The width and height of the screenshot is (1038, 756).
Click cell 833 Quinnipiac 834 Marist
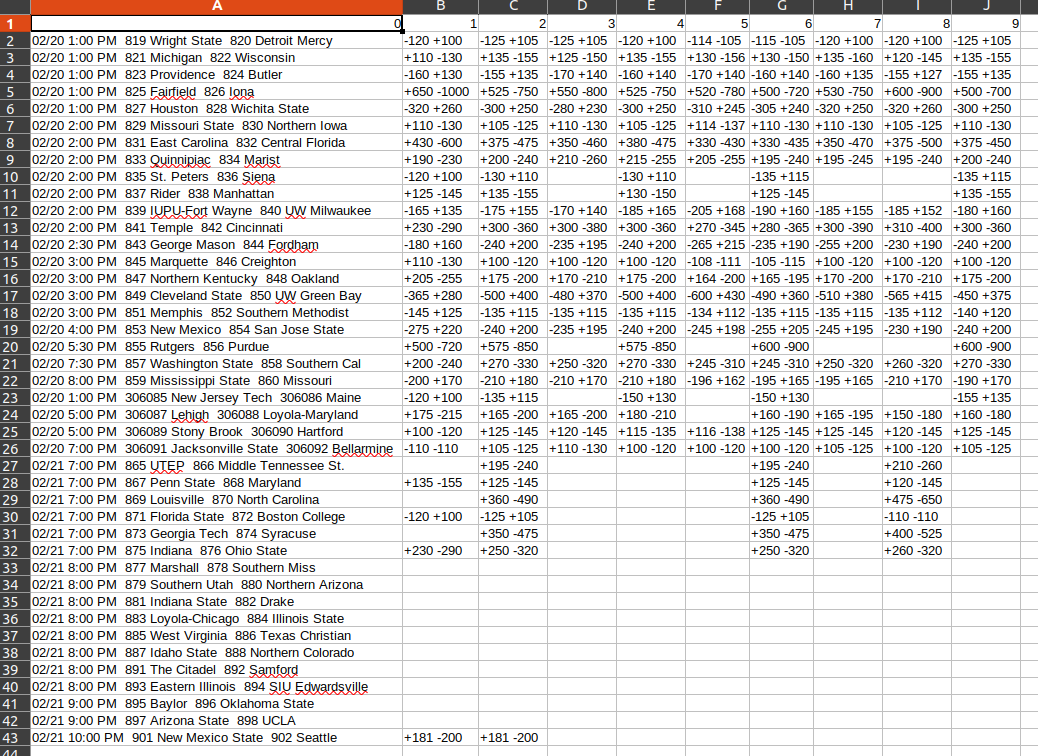pos(216,160)
